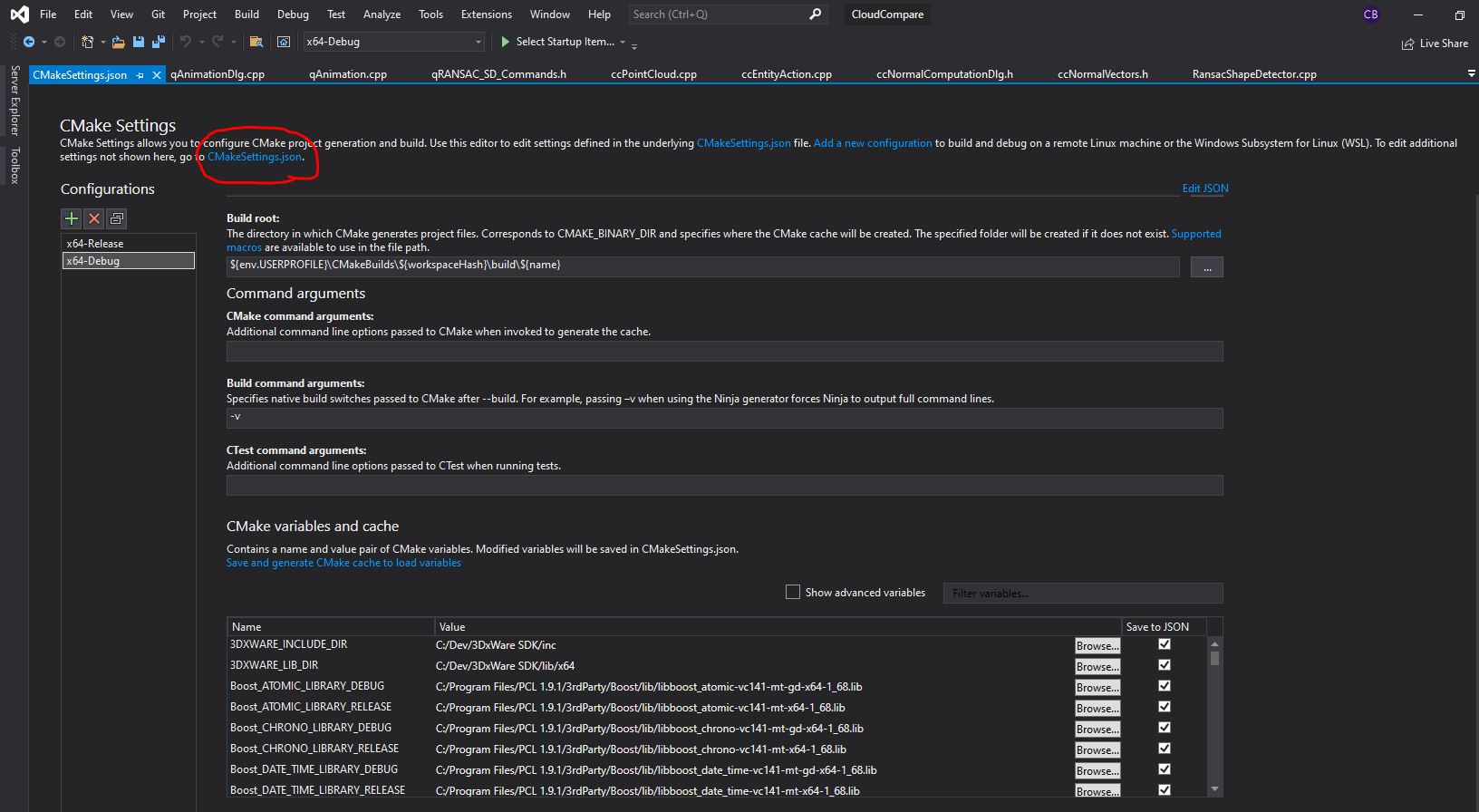Click the New Project toolbar icon
Viewport: 1479px width, 812px height.
point(87,42)
